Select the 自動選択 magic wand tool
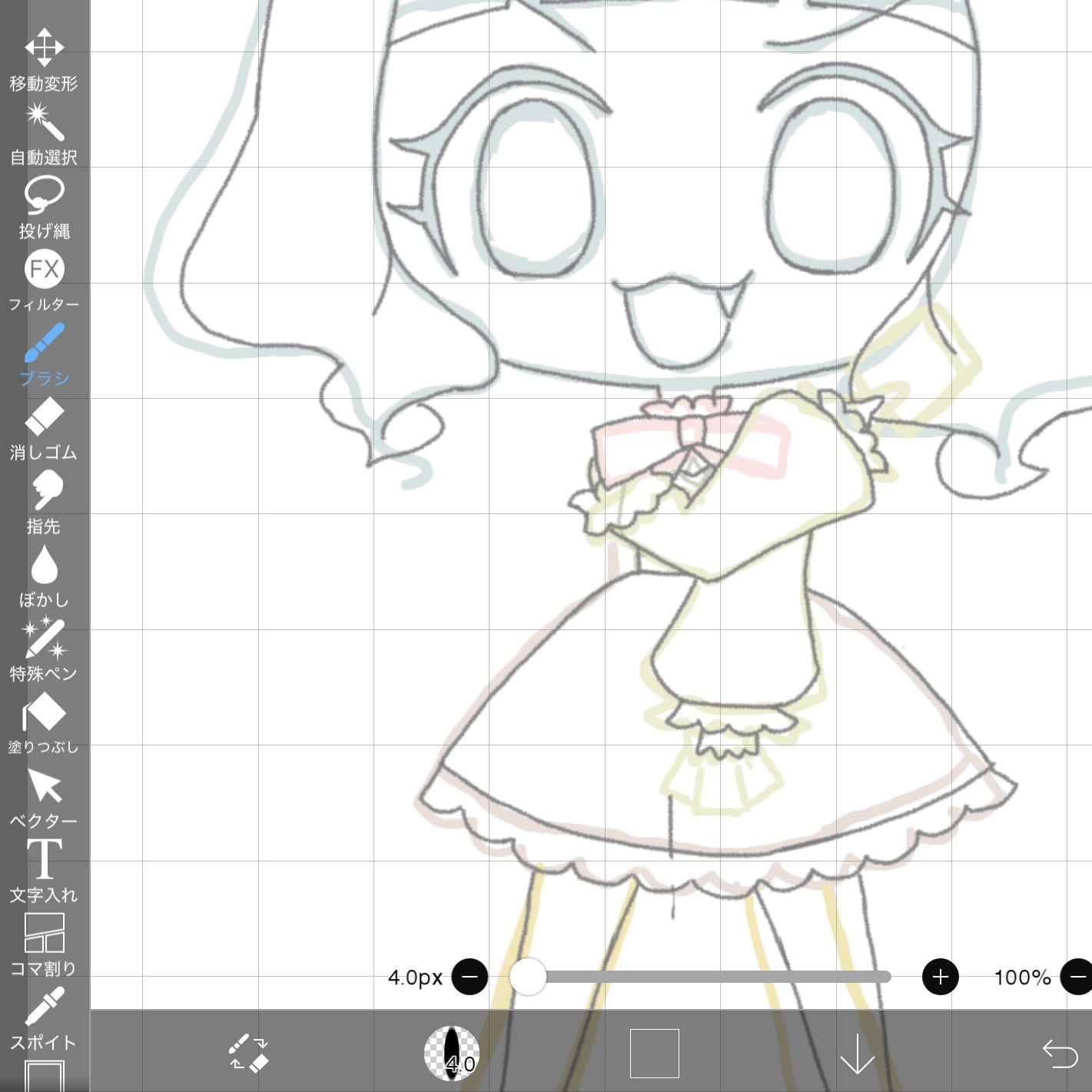 pyautogui.click(x=44, y=135)
